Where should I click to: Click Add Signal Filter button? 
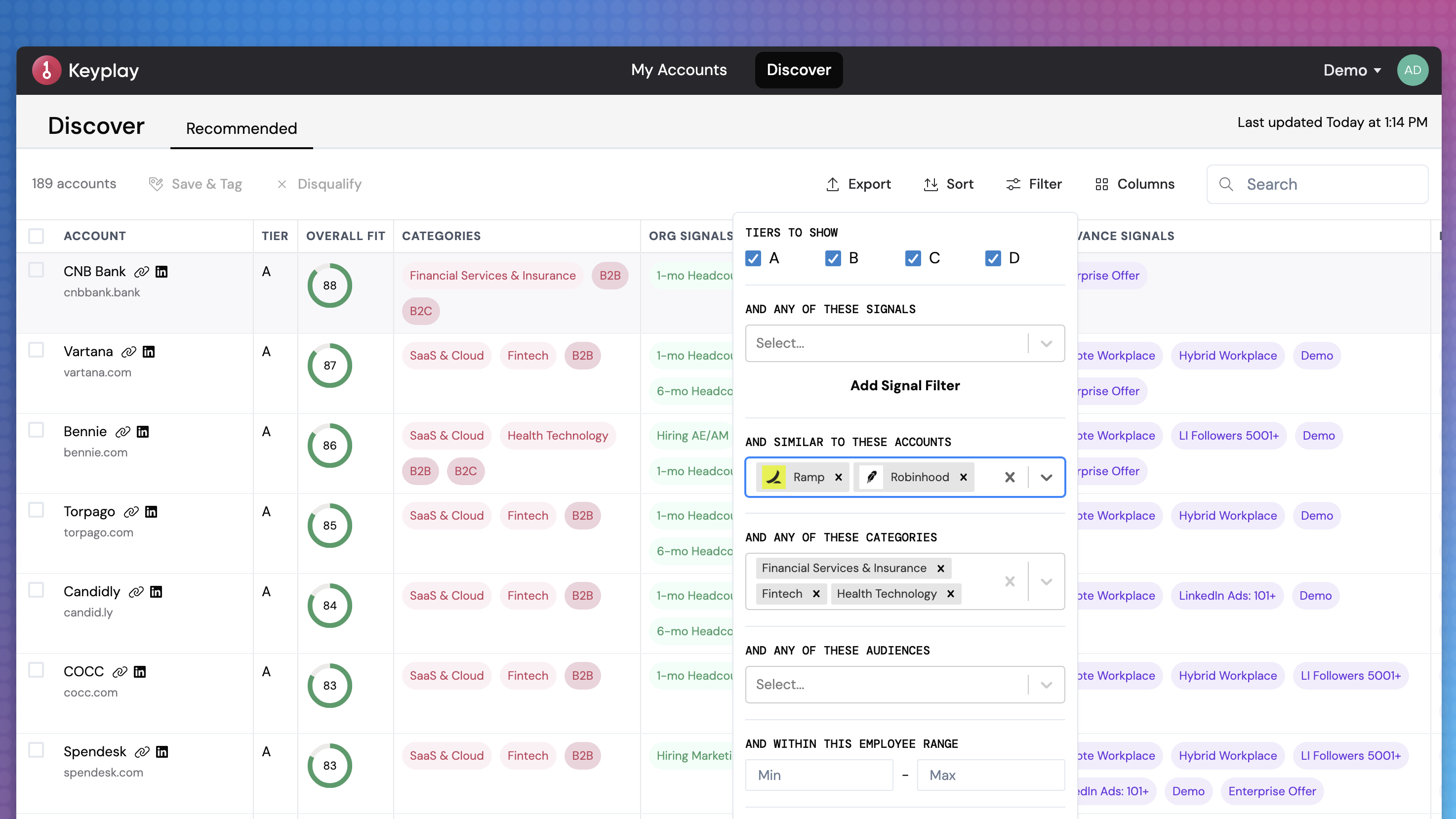[x=905, y=385]
